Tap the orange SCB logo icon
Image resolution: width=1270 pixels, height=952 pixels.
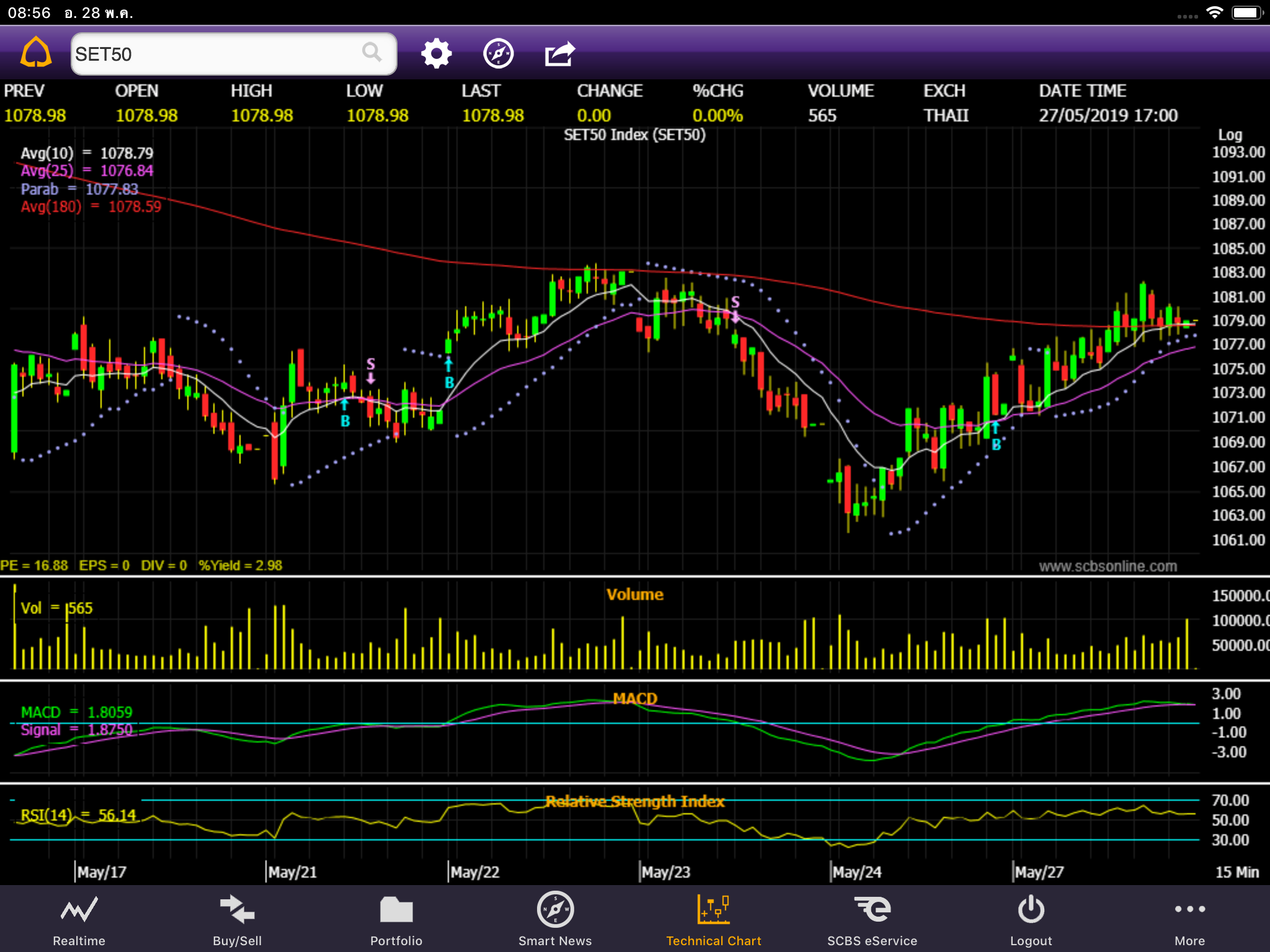tap(36, 53)
